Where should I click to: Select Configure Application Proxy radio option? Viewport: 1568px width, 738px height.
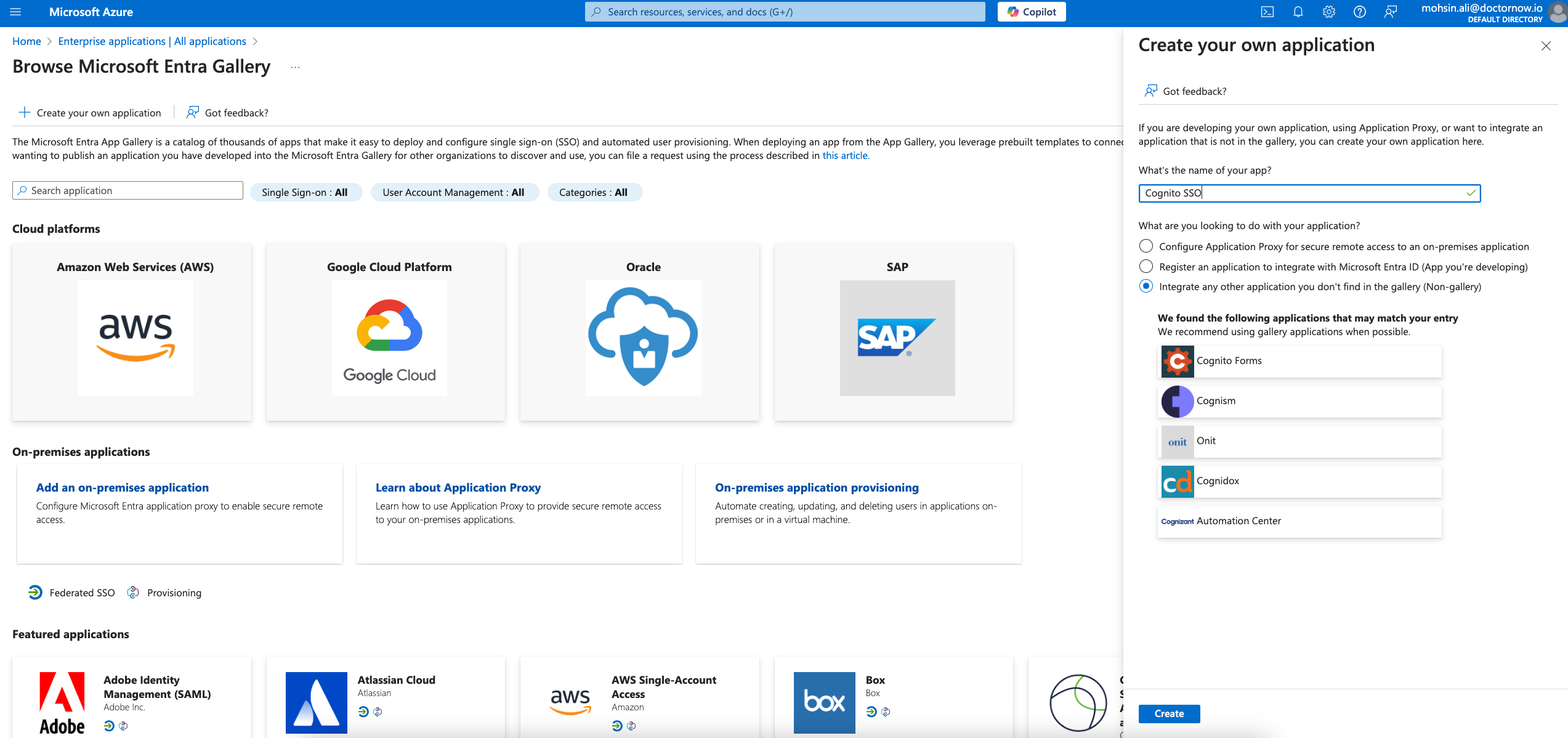coord(1146,246)
